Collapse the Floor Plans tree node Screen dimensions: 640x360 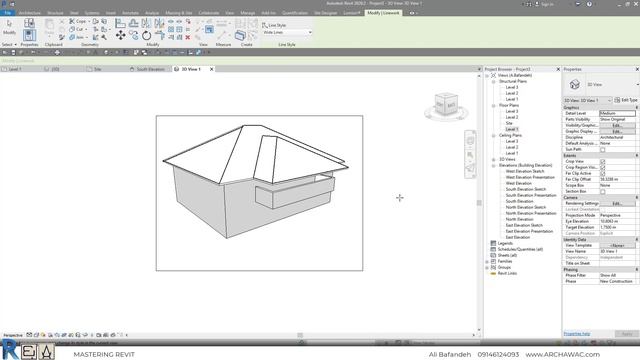(493, 106)
